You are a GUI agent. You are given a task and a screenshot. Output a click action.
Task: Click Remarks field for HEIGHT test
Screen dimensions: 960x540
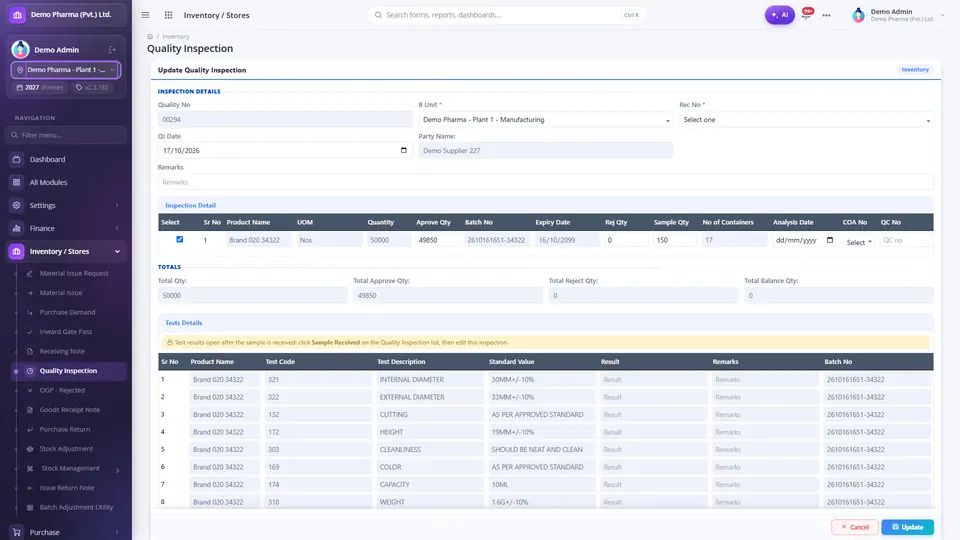point(765,432)
